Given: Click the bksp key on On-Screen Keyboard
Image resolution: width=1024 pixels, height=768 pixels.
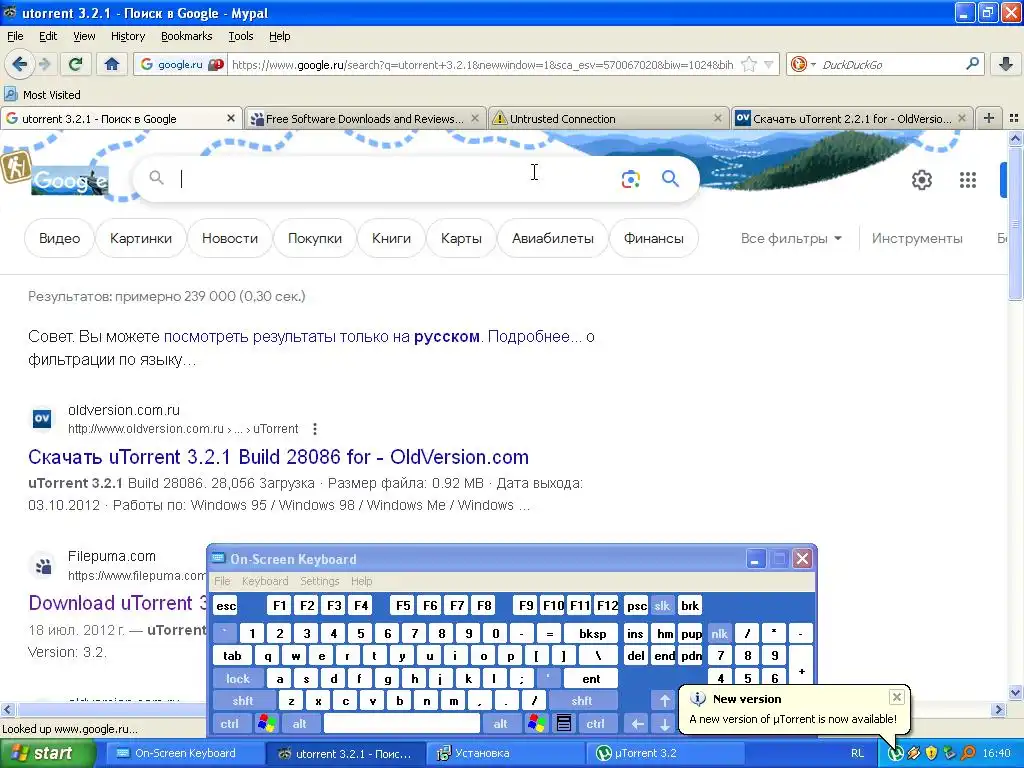Looking at the screenshot, I should tap(592, 633).
